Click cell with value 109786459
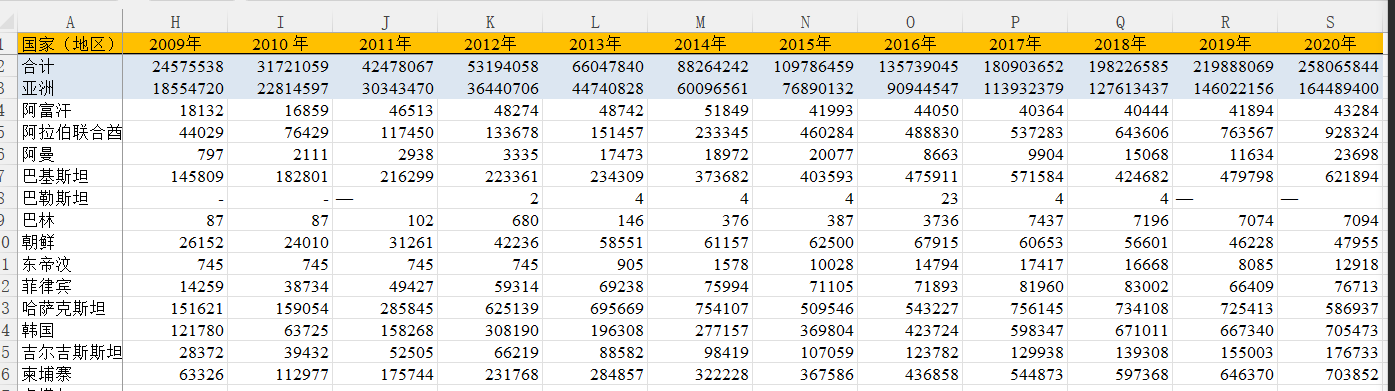Screen dimensions: 1395x391 [805, 66]
